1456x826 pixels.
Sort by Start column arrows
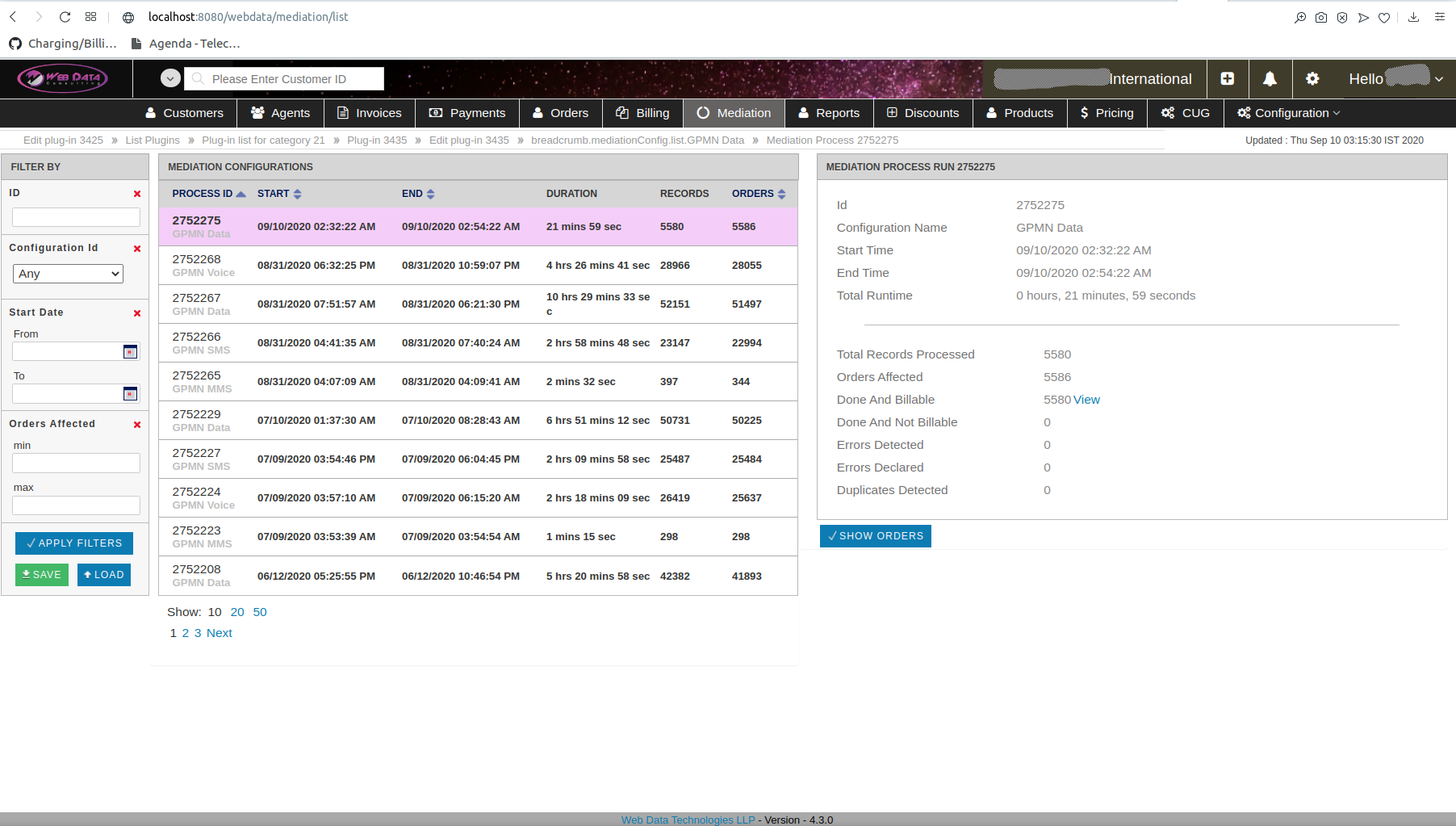[297, 194]
